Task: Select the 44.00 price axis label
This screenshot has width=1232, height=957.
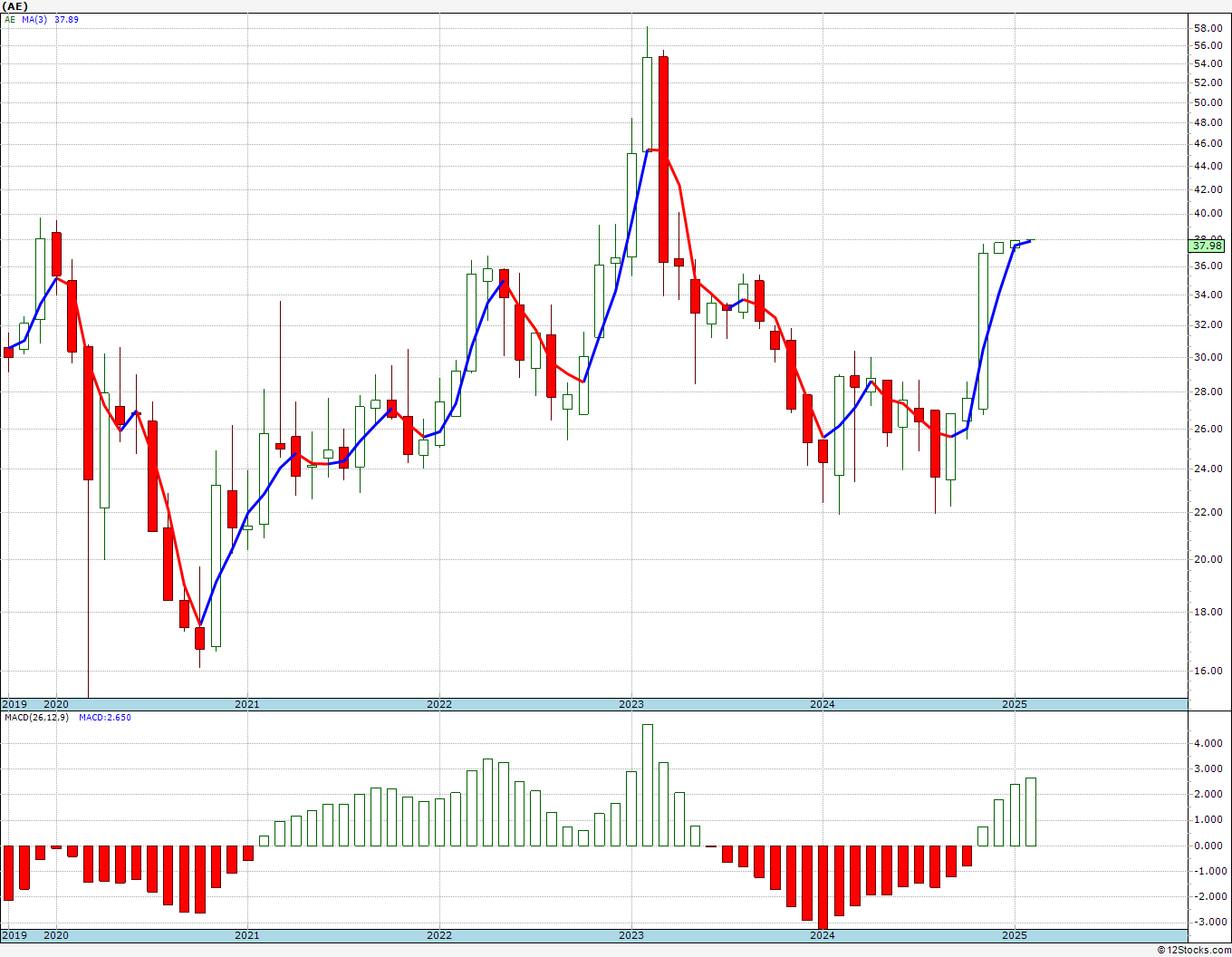Action: (1208, 166)
